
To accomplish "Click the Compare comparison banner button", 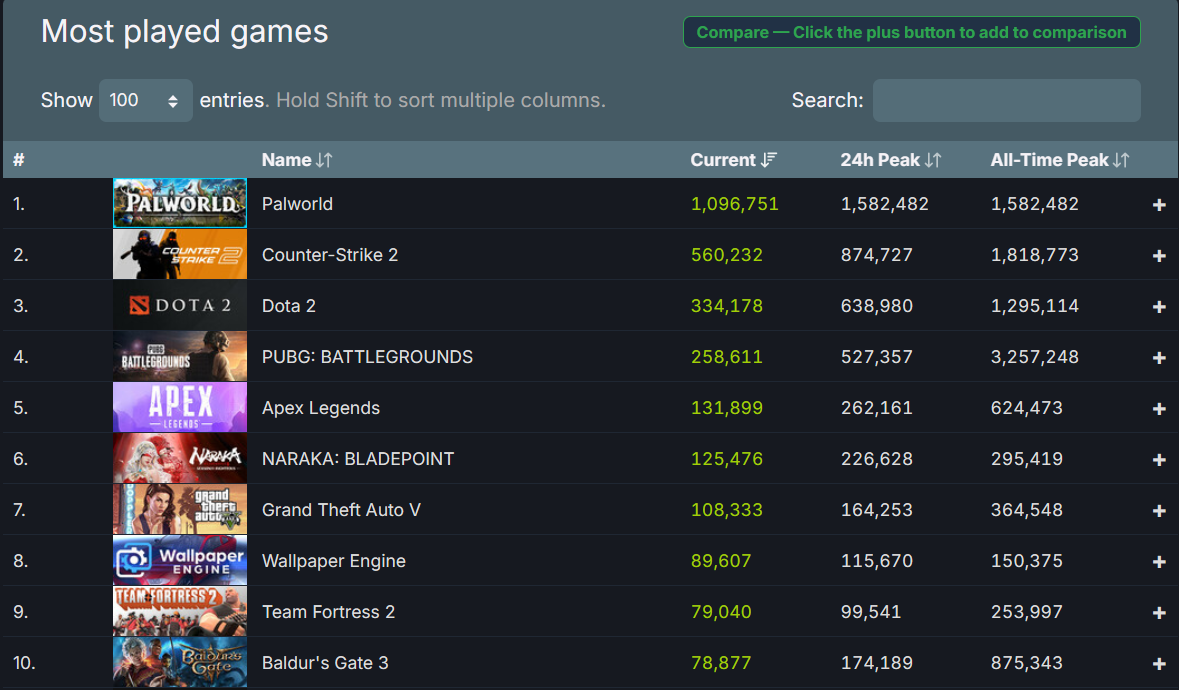I will click(911, 32).
